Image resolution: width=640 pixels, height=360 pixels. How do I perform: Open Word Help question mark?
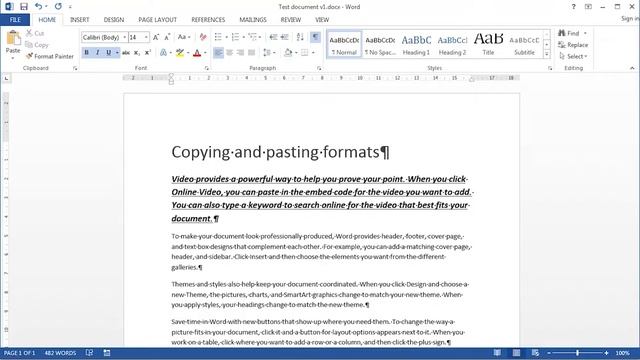point(573,7)
